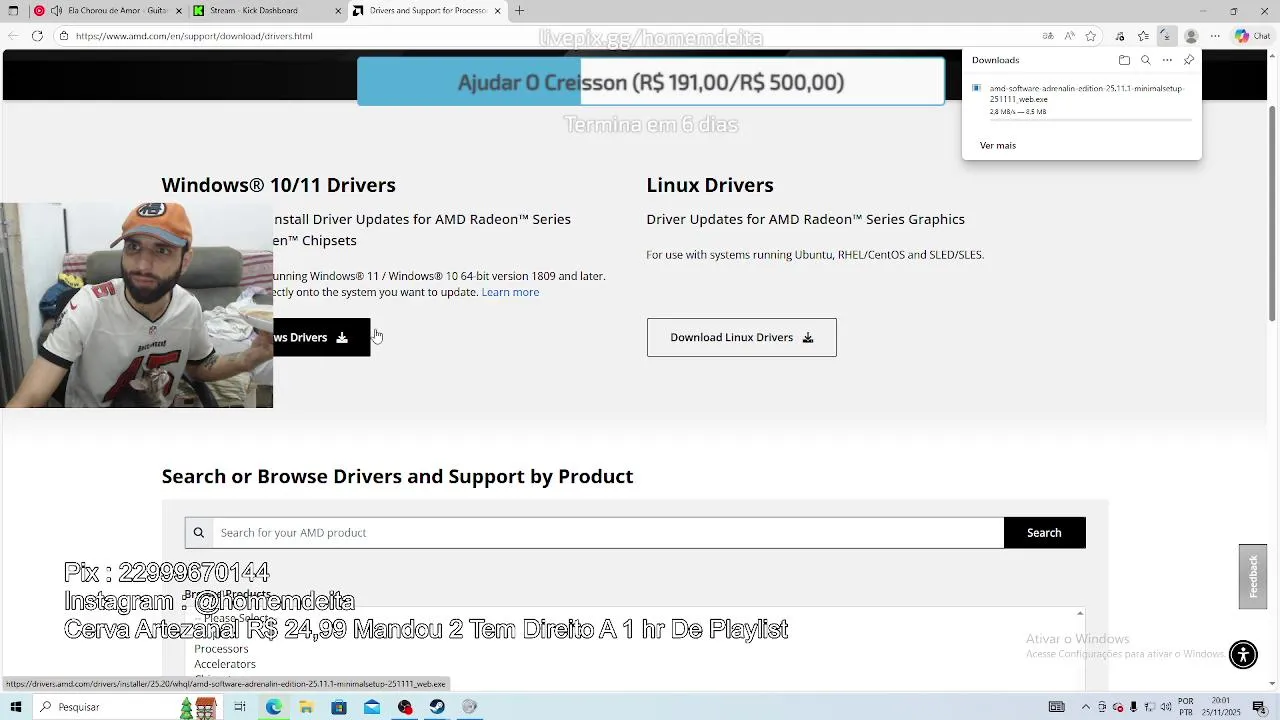1280x720 pixels.
Task: View site information lock icon in address bar
Action: tap(64, 36)
